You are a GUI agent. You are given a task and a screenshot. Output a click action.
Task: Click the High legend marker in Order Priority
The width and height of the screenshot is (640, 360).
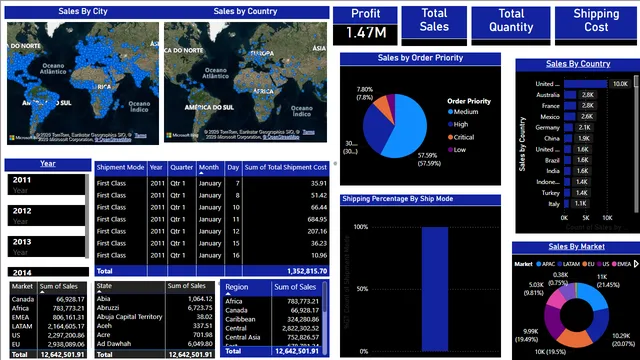pos(450,124)
